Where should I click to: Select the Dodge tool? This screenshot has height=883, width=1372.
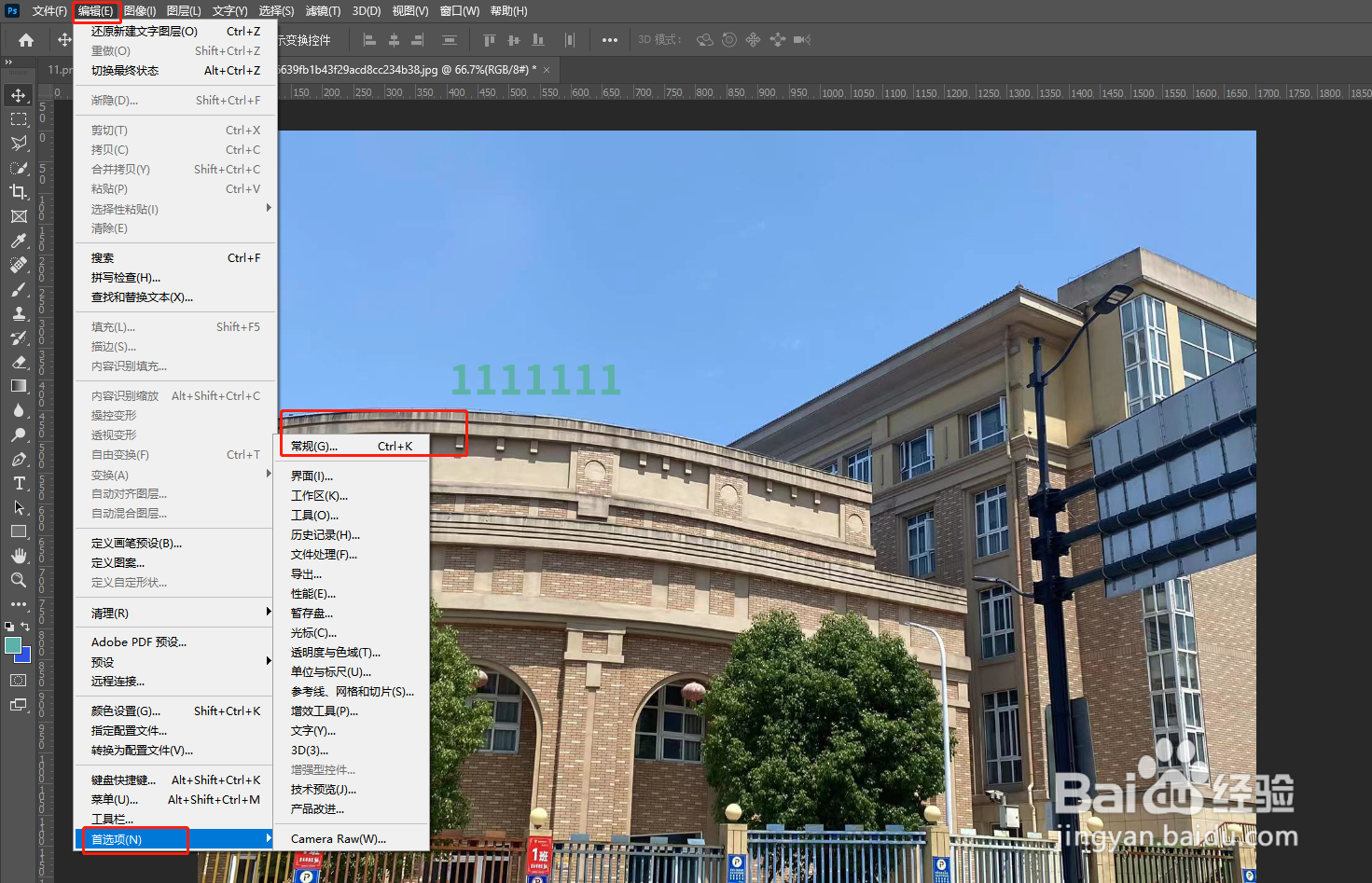19,435
